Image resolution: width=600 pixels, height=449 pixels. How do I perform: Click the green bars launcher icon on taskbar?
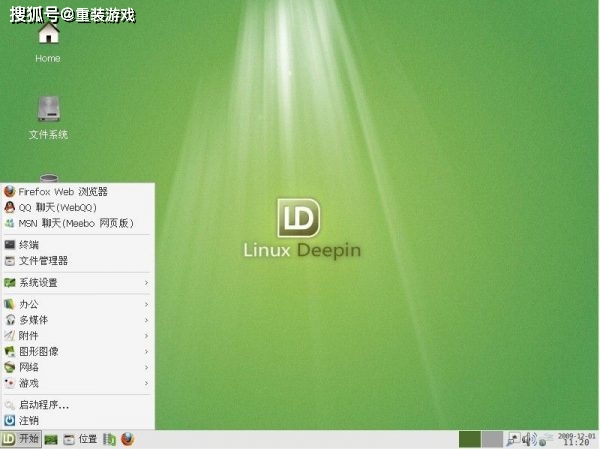pos(109,439)
